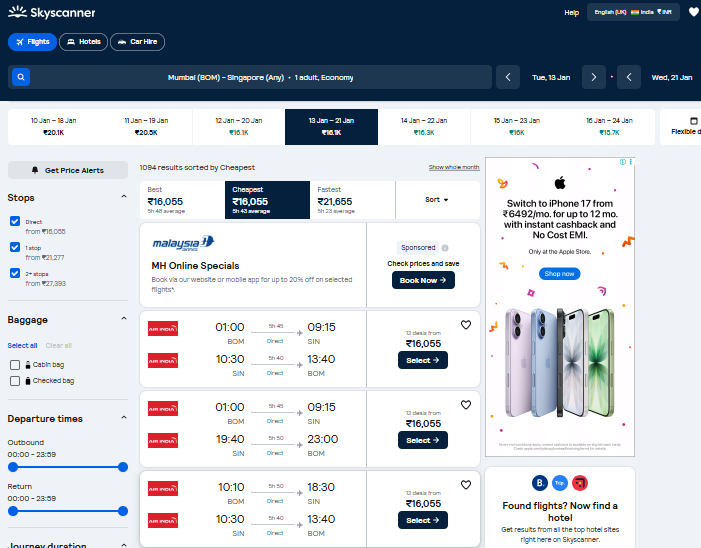
Task: Uncheck the 1 stop checkbox
Action: click(x=15, y=247)
